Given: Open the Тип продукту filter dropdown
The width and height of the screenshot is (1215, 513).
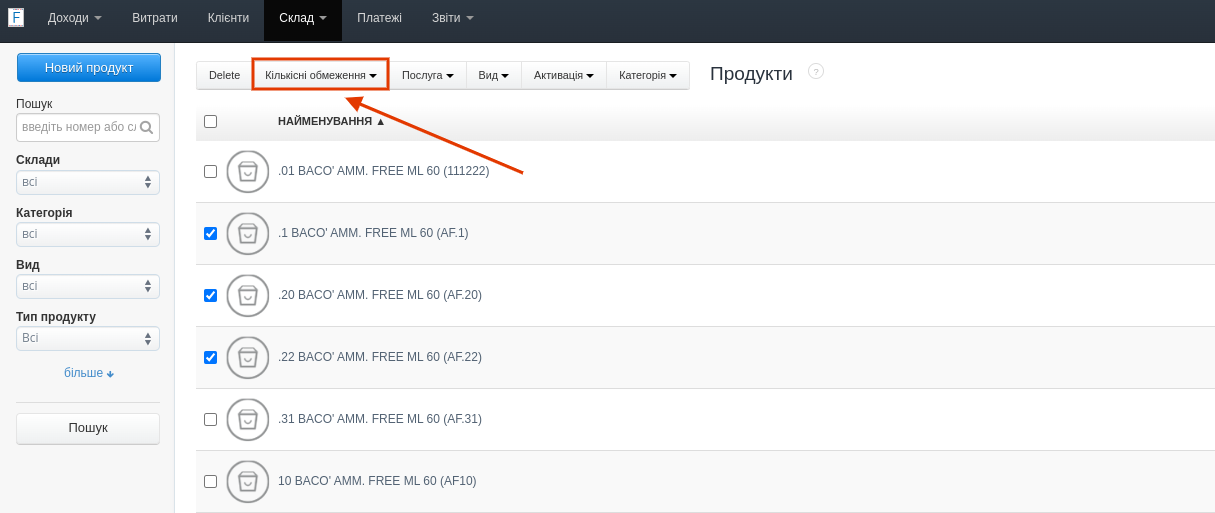Looking at the screenshot, I should (x=88, y=339).
